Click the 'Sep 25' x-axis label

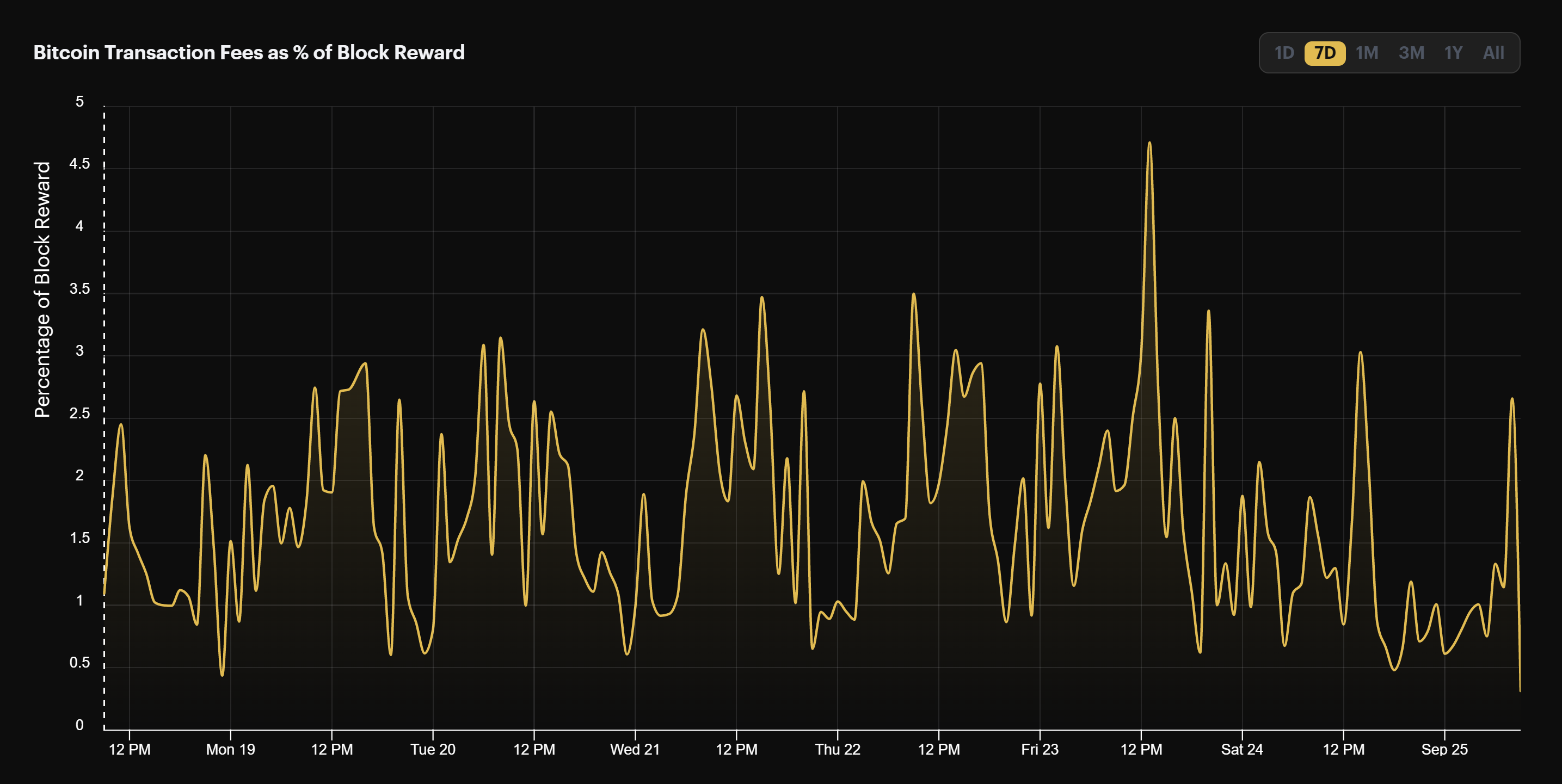click(1444, 749)
